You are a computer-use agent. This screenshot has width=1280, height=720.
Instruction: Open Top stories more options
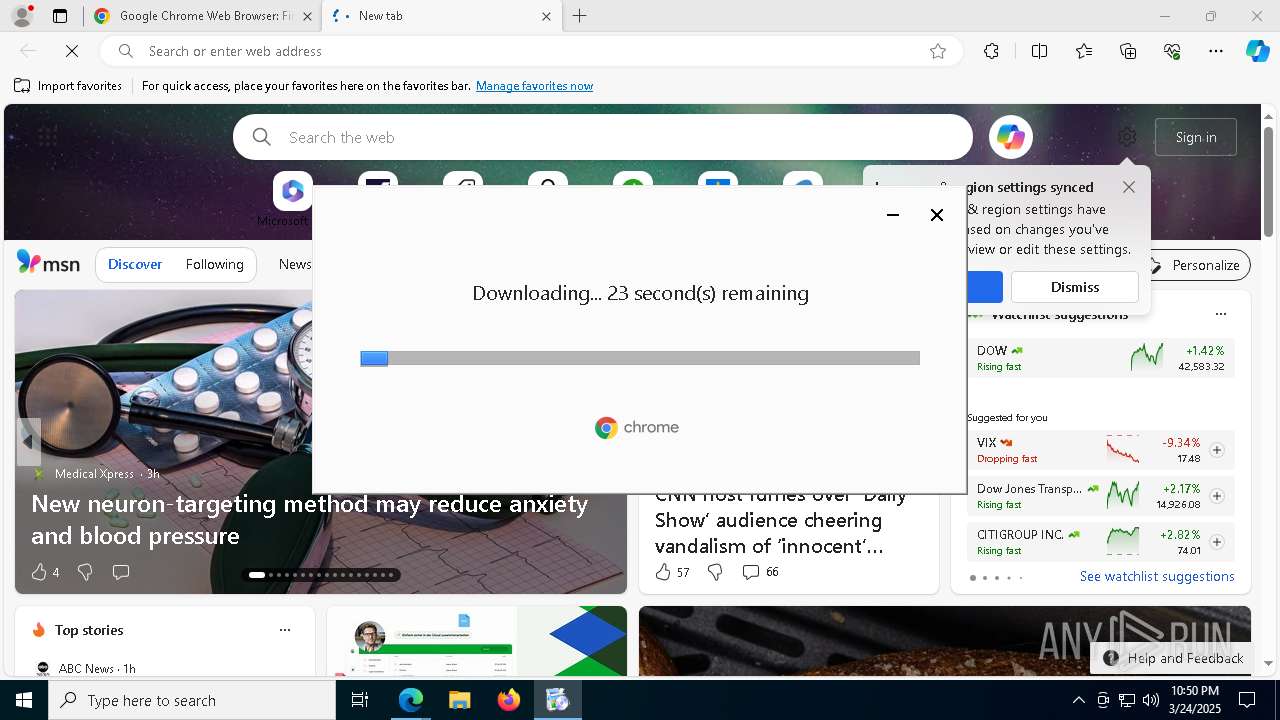tap(285, 630)
